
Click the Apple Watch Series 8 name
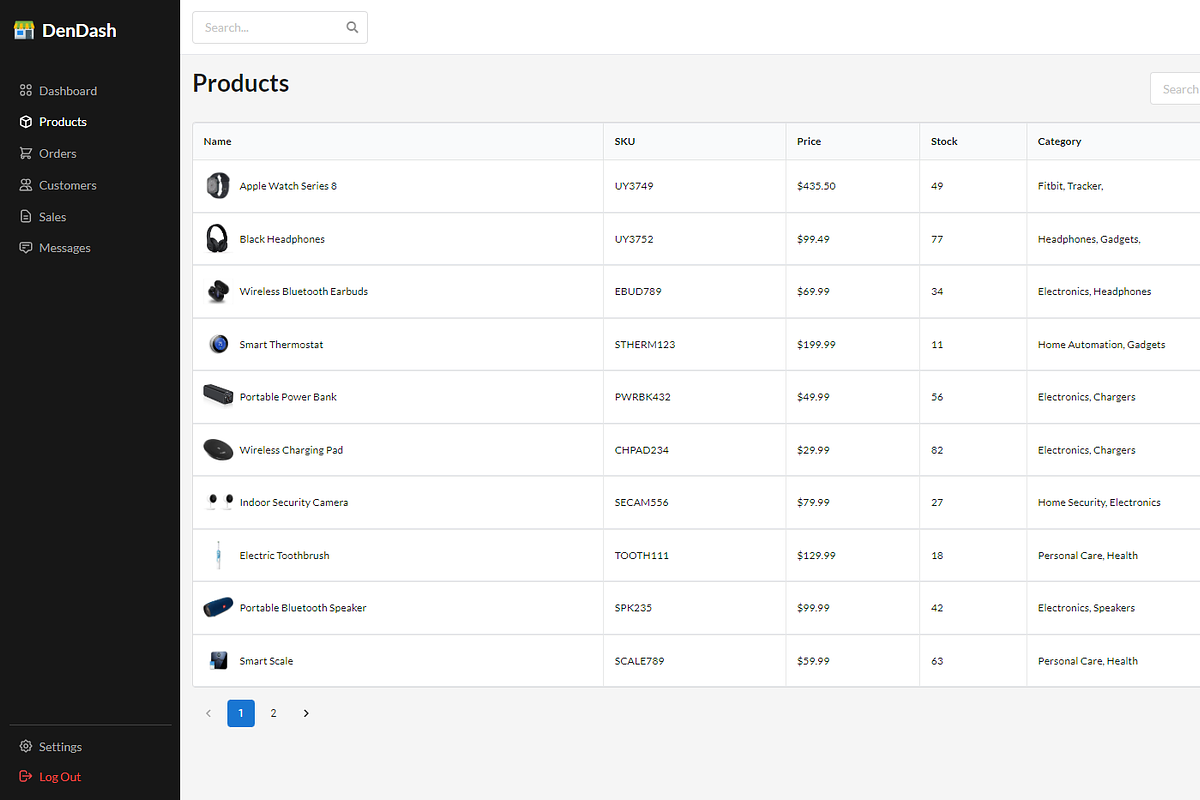click(x=288, y=186)
